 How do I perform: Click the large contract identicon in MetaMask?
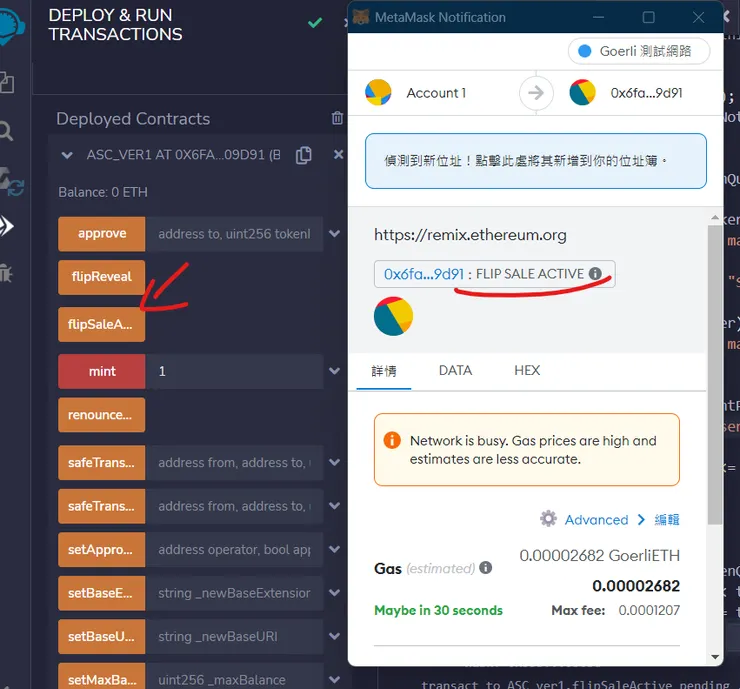[x=393, y=316]
